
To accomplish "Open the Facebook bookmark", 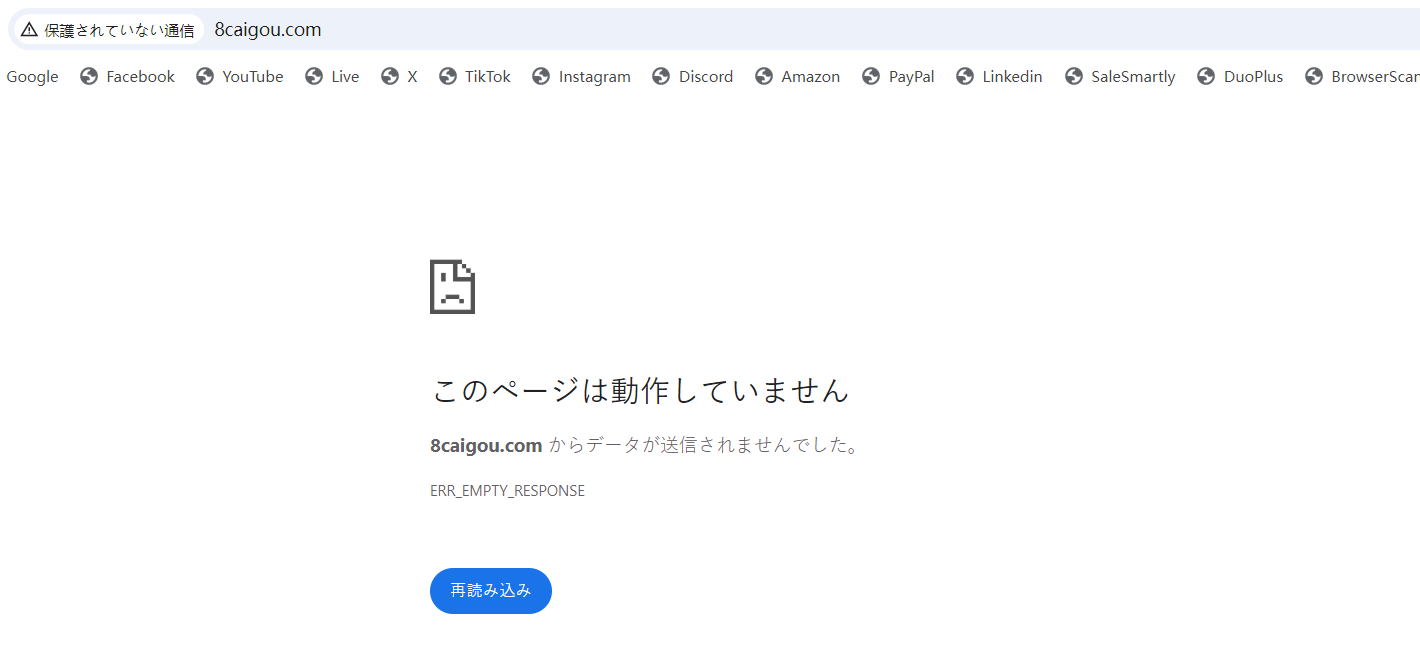I will (x=127, y=77).
